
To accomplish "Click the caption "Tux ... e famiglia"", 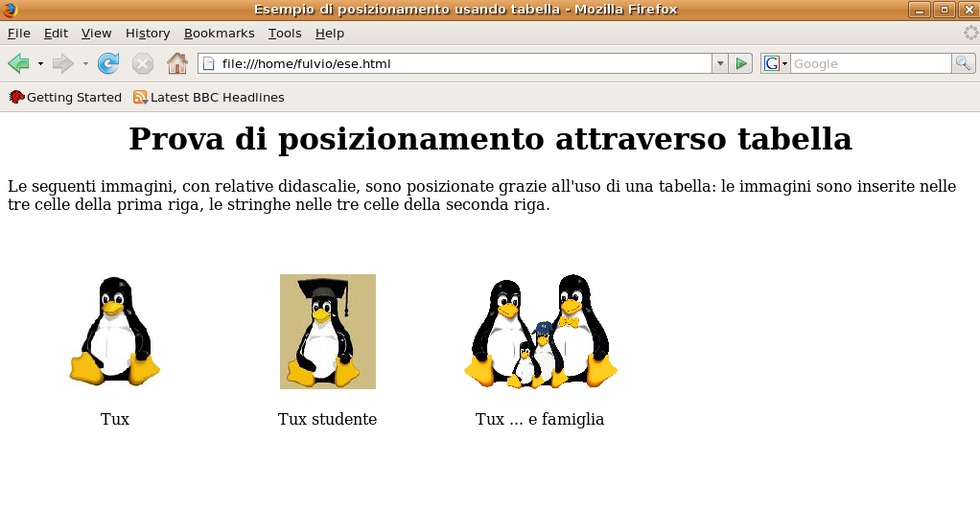I will pos(540,419).
